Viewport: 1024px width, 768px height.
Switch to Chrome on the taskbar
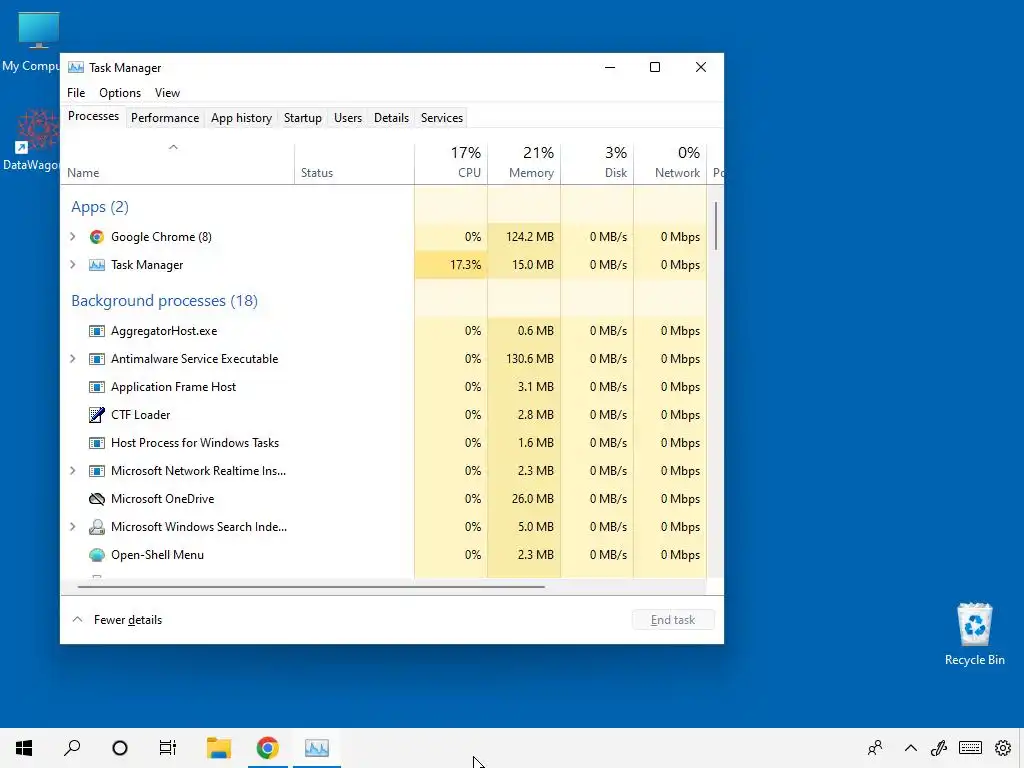pos(267,748)
